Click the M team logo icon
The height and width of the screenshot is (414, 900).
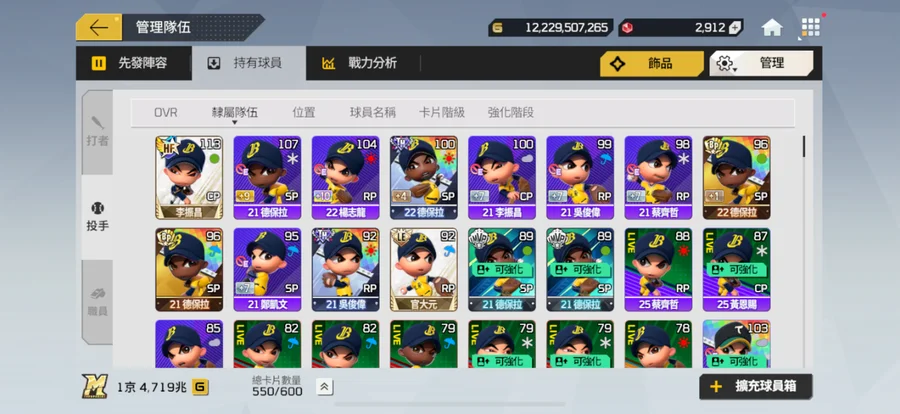95,386
